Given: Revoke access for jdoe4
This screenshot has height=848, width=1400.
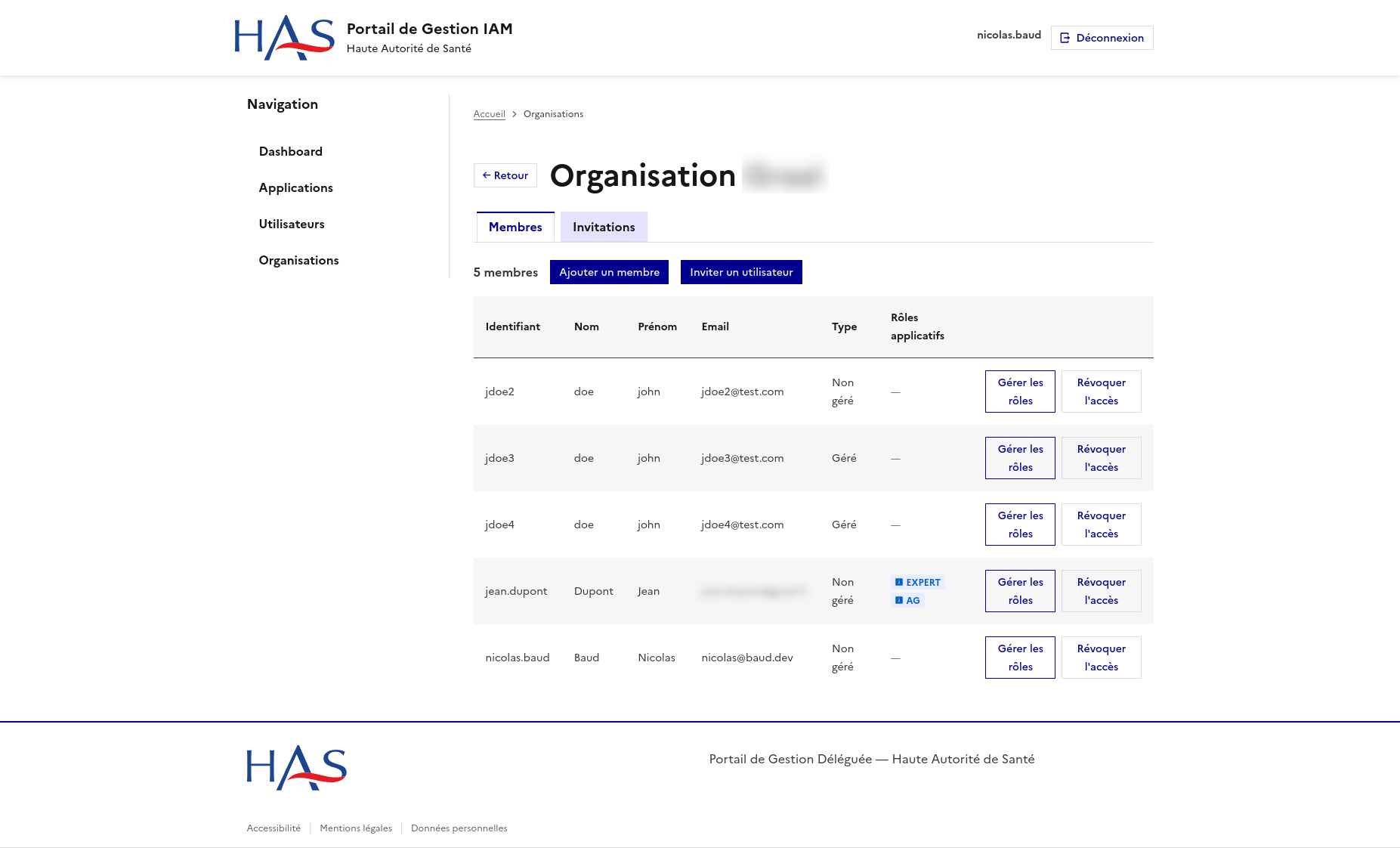Looking at the screenshot, I should (1101, 525).
